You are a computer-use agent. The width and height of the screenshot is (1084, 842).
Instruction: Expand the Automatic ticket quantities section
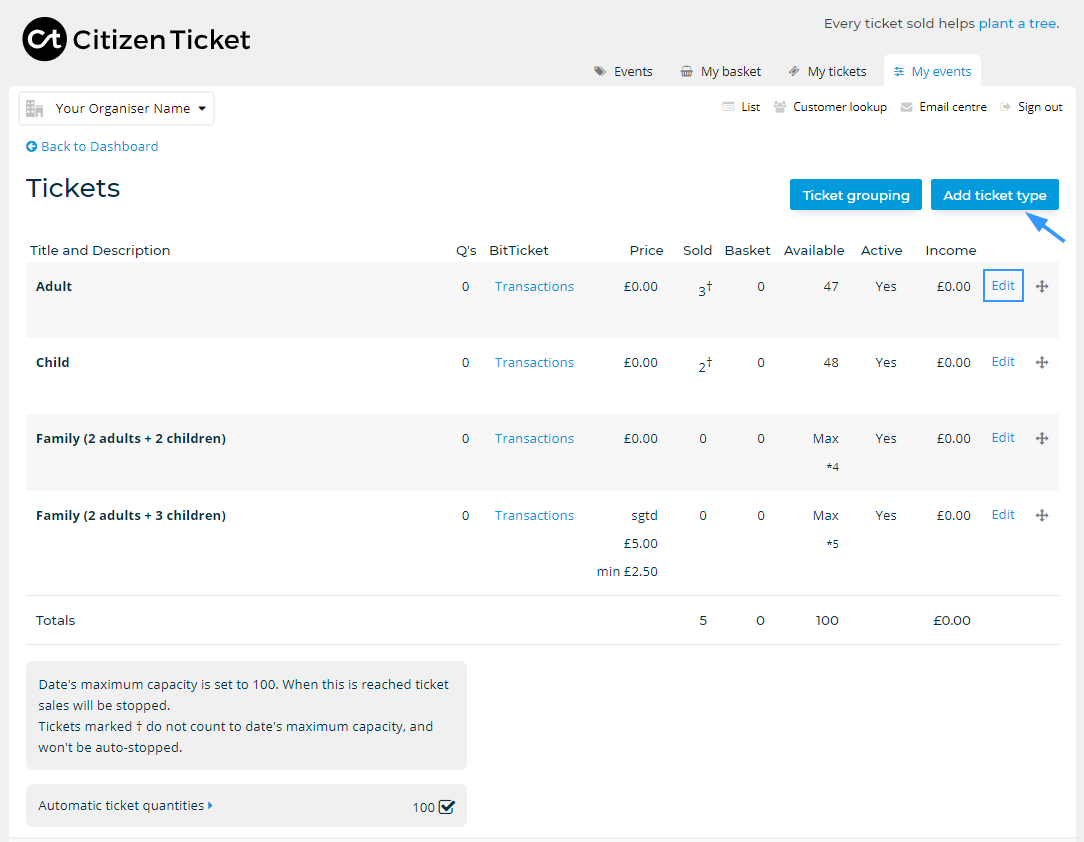pos(124,805)
